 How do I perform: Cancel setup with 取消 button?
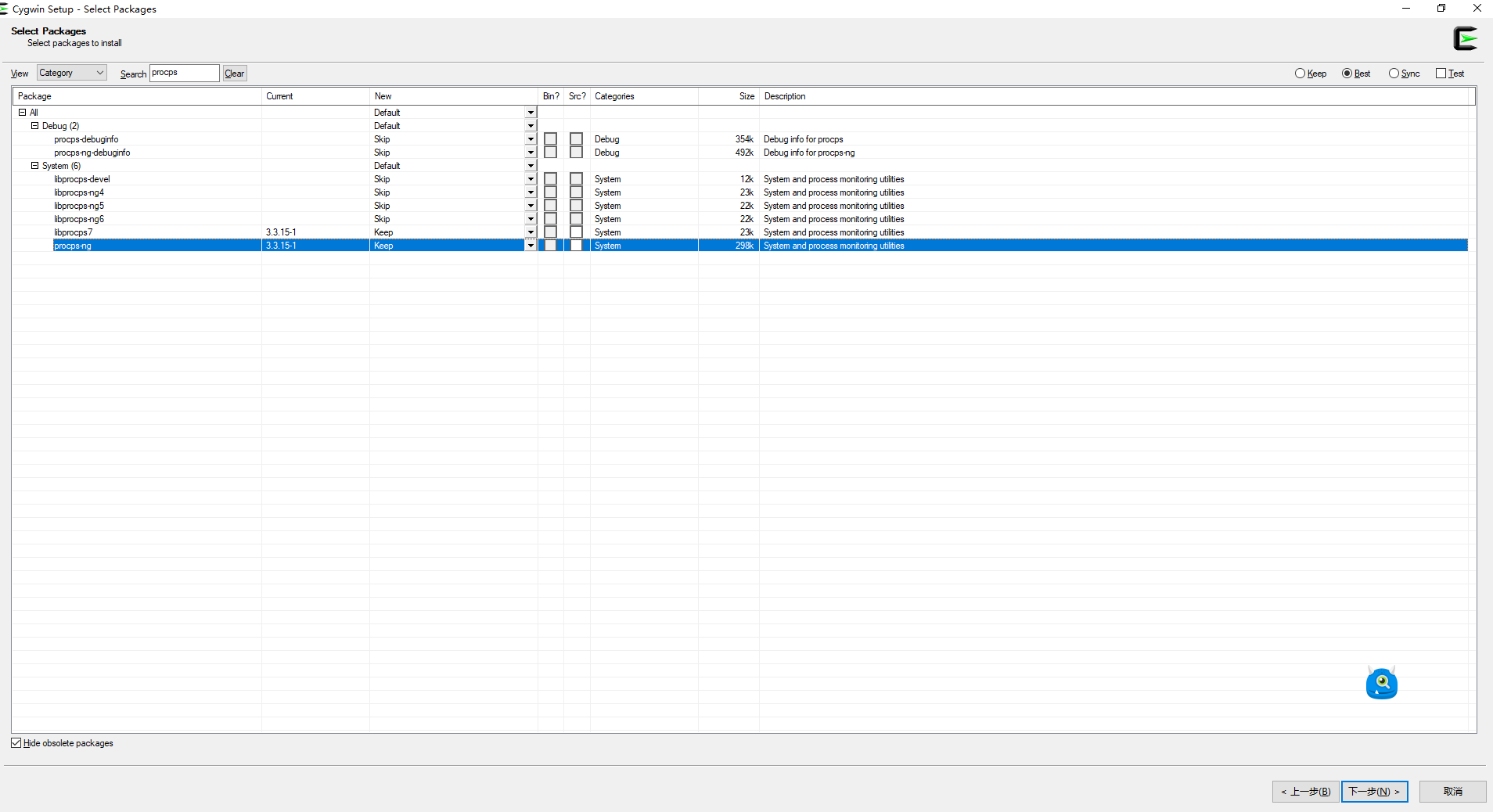(1453, 792)
